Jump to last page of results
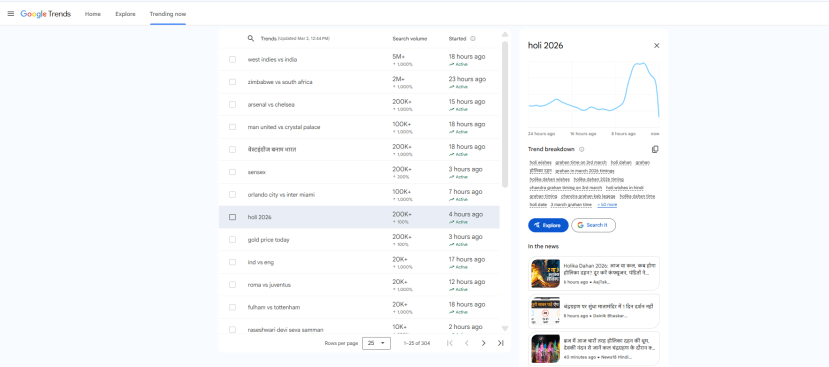The width and height of the screenshot is (829, 367). pos(500,343)
